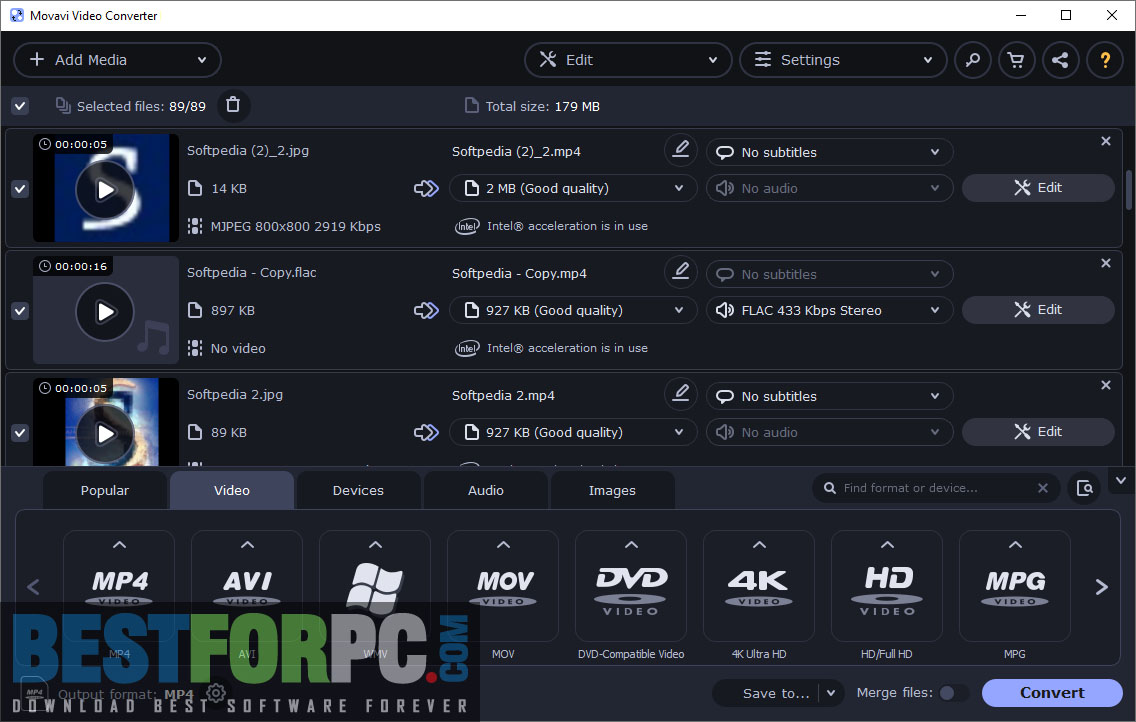Viewport: 1136px width, 722px height.
Task: Open Save to dropdown arrow
Action: coord(831,693)
